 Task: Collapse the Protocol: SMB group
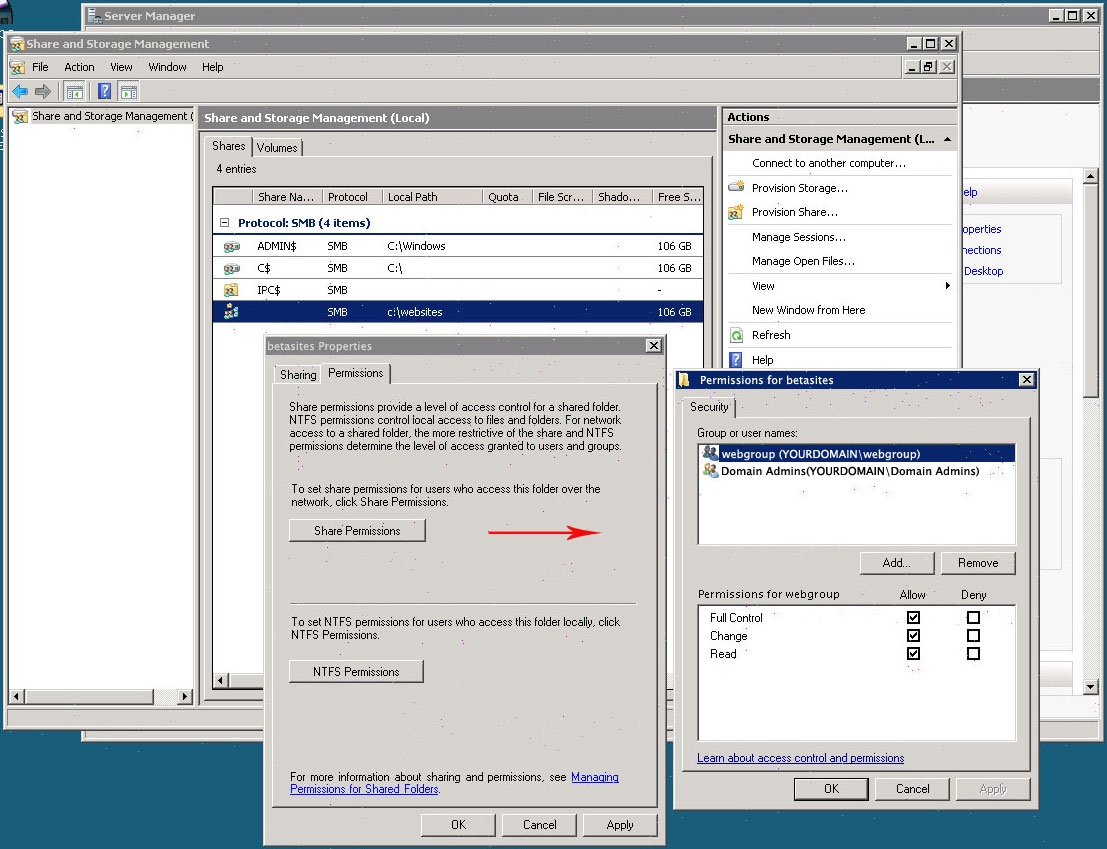point(225,223)
